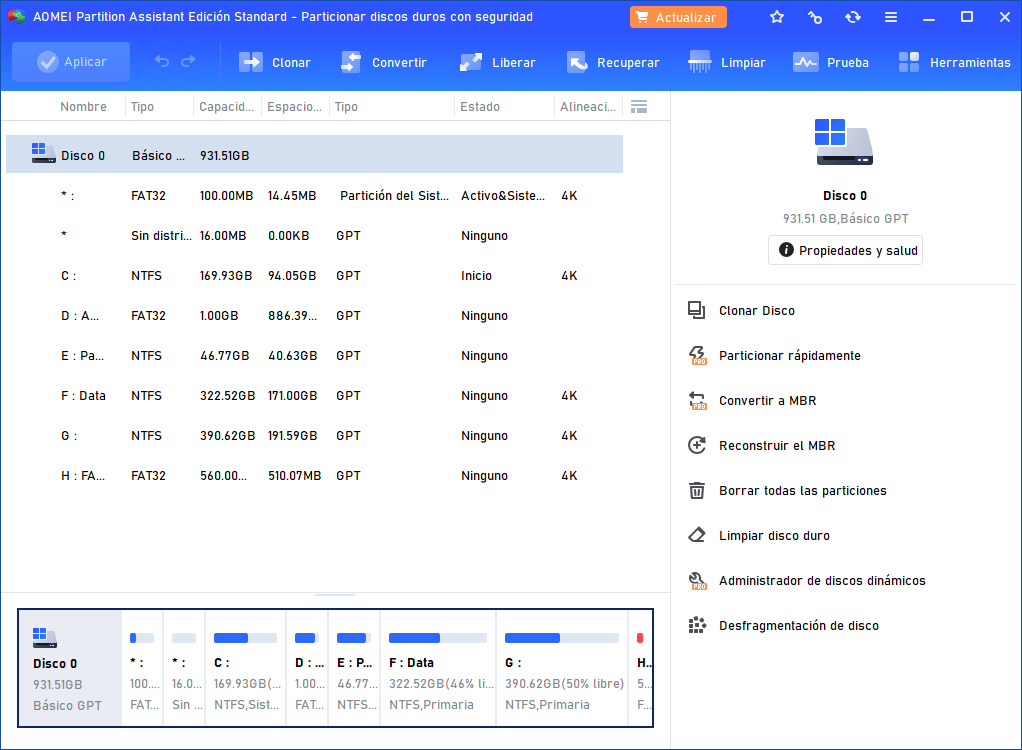Open the Herramientas panel
This screenshot has width=1022, height=750.
[954, 62]
